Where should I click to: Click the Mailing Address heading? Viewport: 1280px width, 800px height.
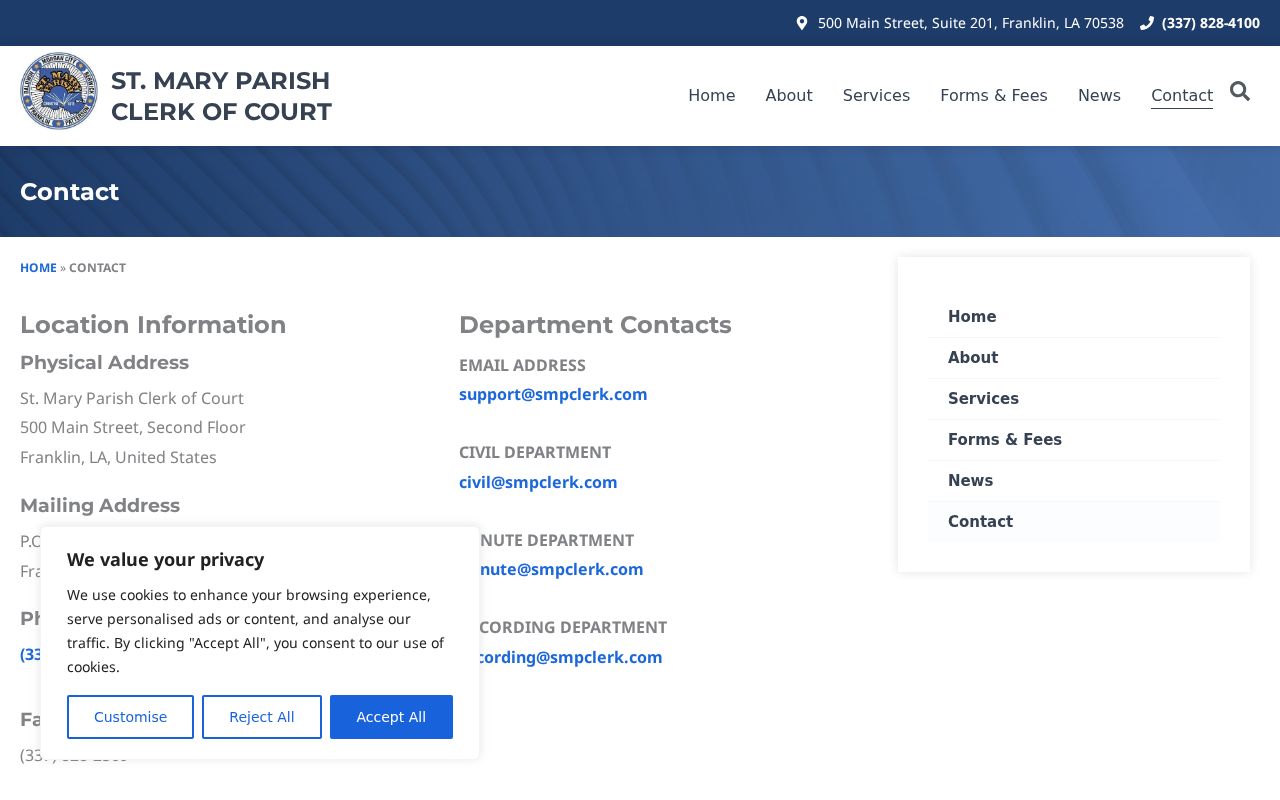click(x=100, y=506)
